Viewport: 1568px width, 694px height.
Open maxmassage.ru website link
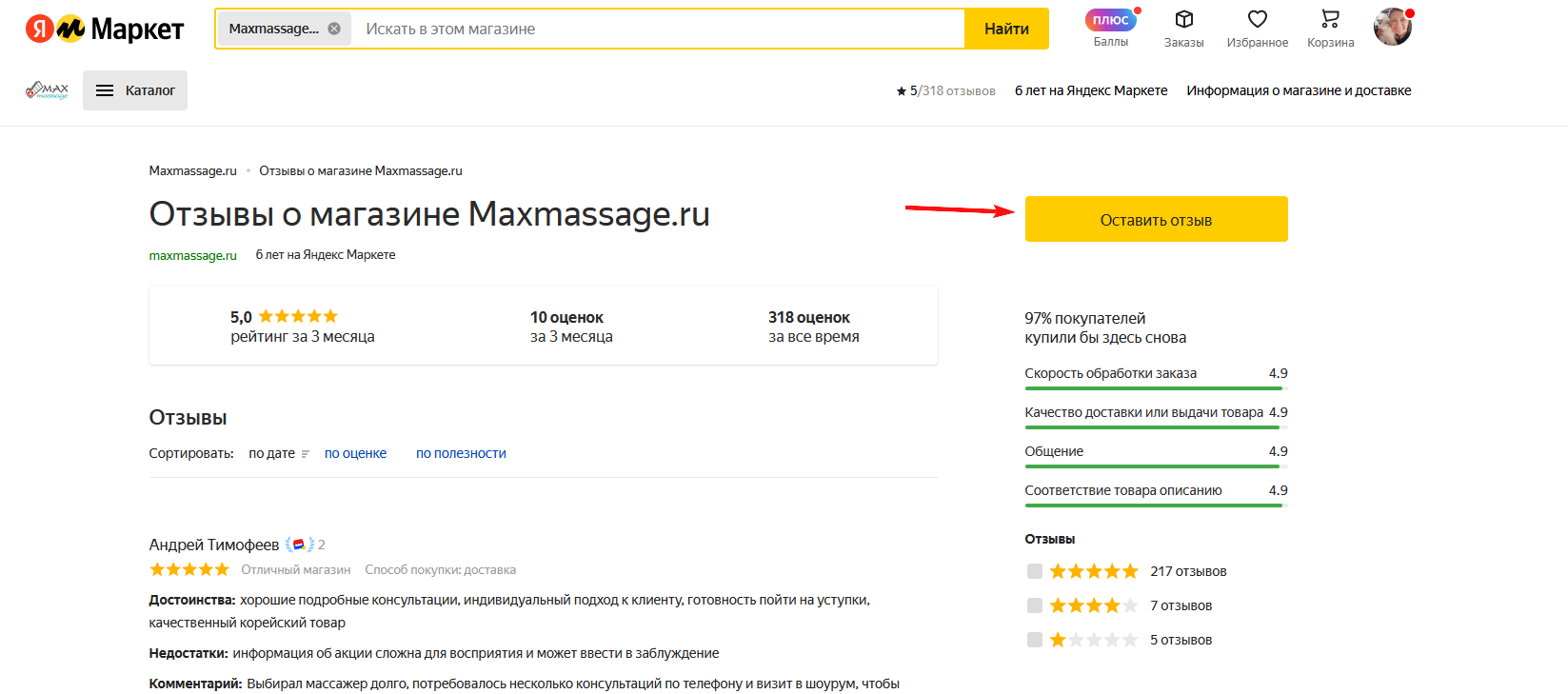(x=193, y=255)
